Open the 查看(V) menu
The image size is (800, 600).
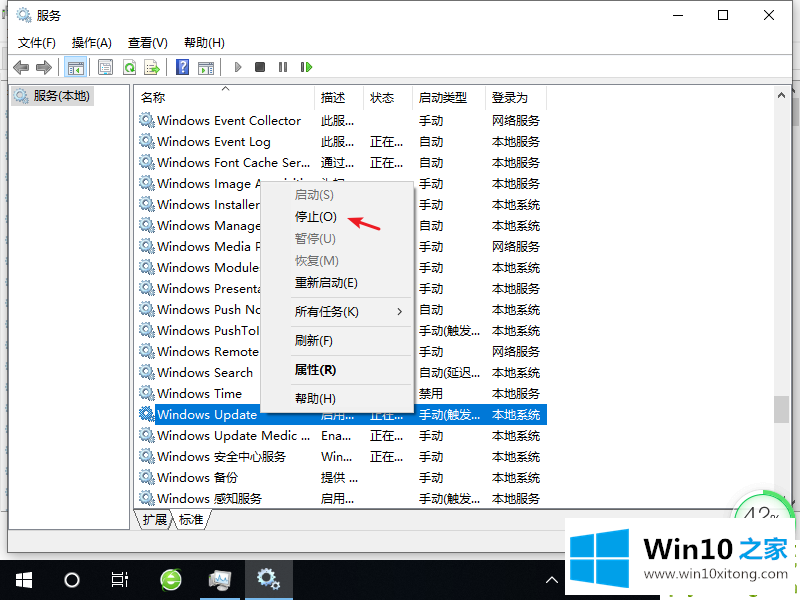(x=147, y=43)
